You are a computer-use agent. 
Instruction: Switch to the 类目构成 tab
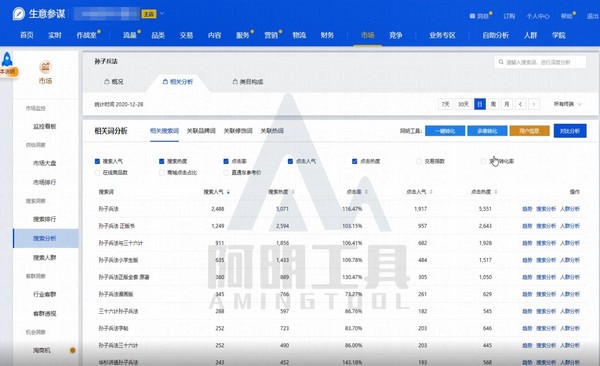(248, 82)
